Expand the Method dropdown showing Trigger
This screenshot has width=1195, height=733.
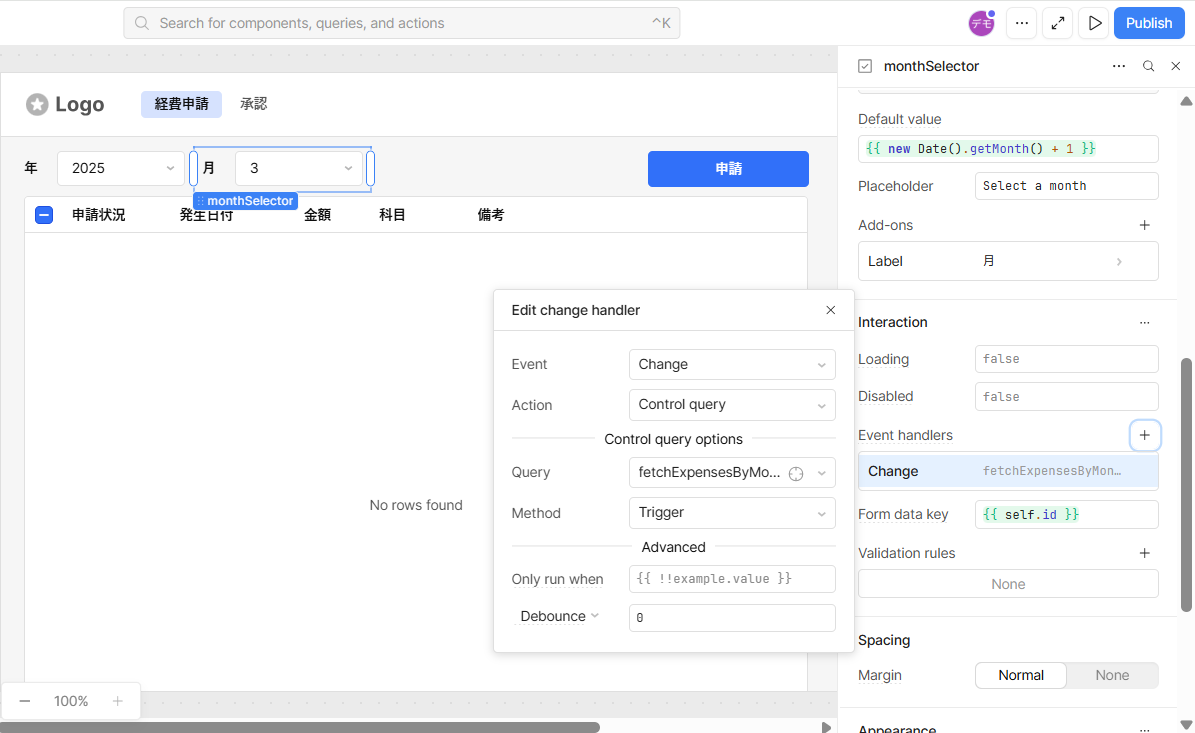tap(732, 513)
